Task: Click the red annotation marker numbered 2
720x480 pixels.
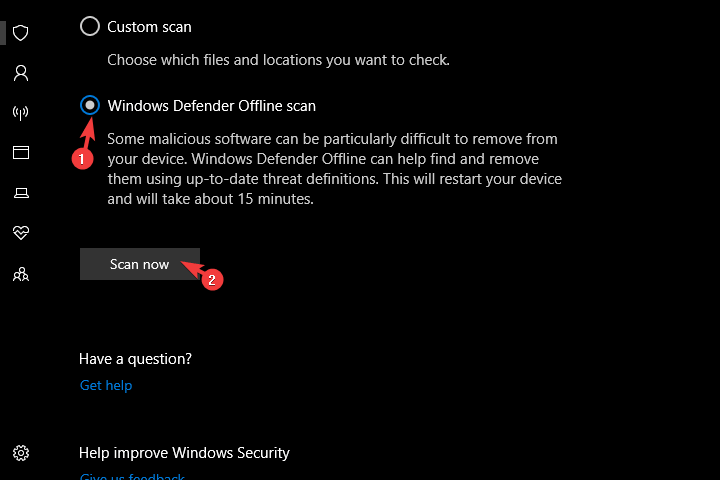Action: point(212,280)
